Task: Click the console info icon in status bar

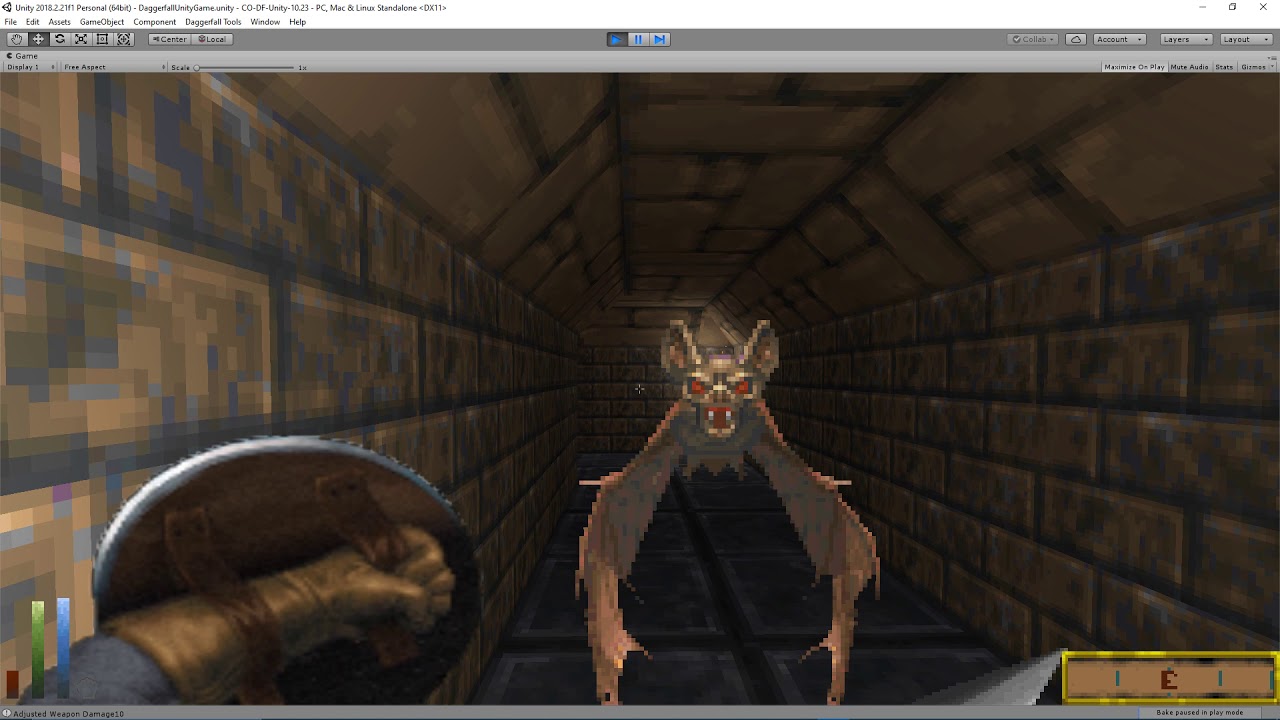Action: tap(6, 713)
